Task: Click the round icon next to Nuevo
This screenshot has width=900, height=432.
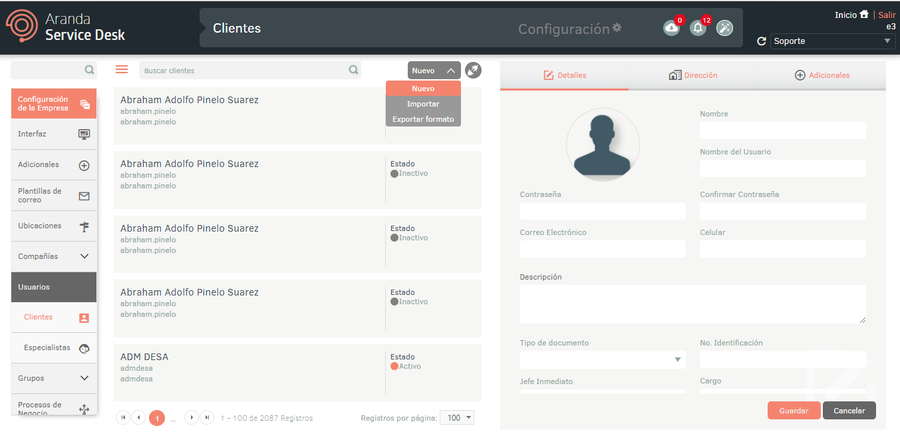Action: point(473,70)
